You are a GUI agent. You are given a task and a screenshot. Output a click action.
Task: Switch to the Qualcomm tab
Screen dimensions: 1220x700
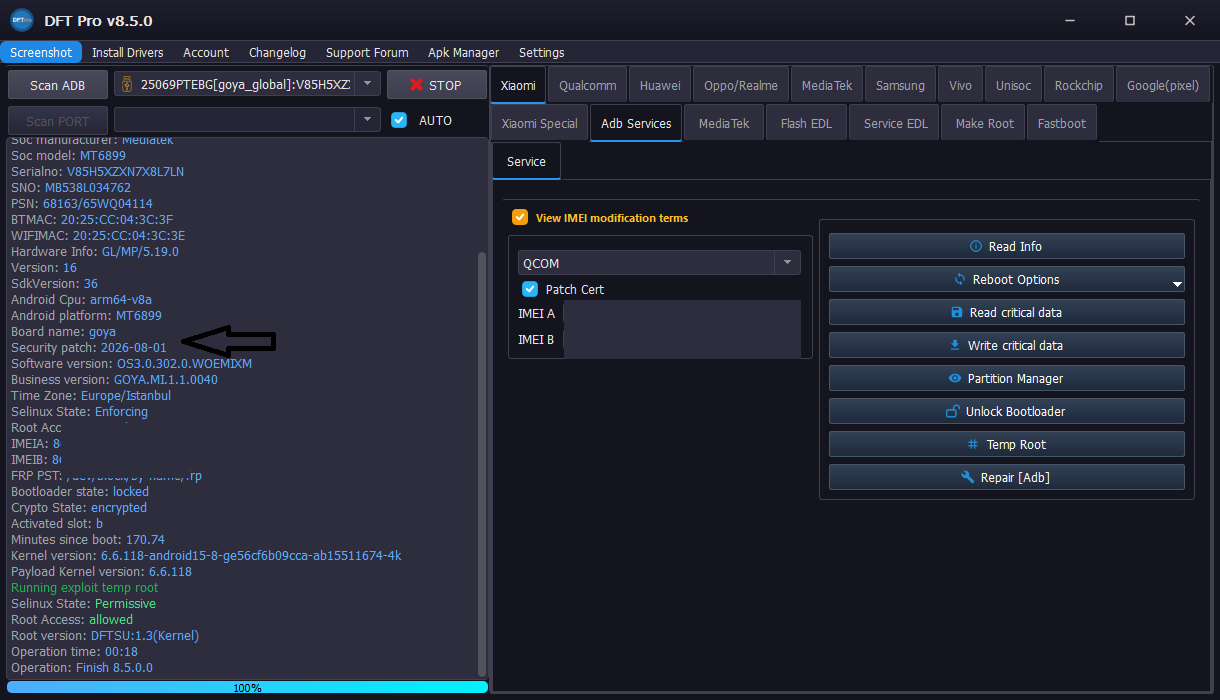coord(588,85)
